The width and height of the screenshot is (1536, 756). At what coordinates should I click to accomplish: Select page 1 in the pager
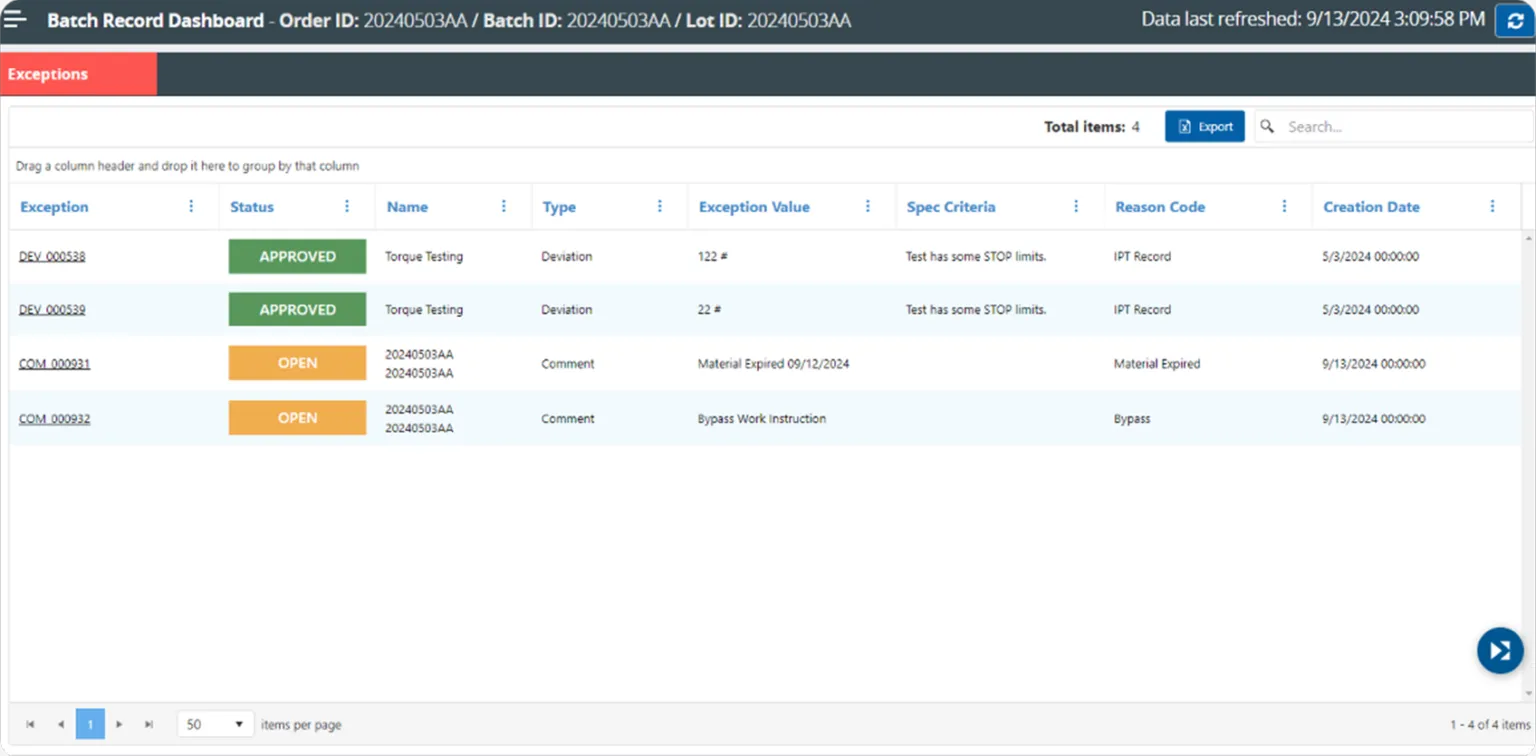(90, 724)
